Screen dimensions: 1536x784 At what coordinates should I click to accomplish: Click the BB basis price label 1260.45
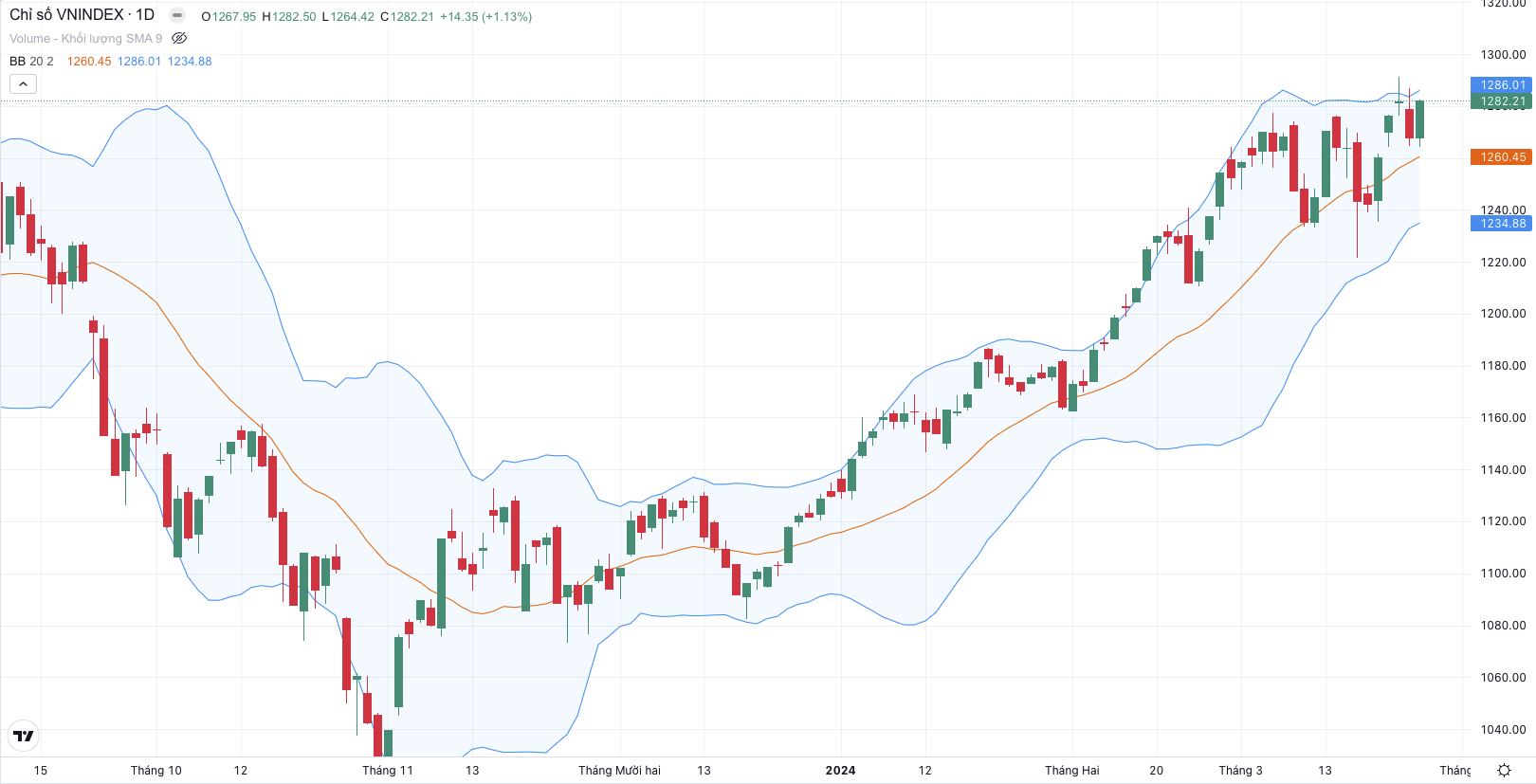[1503, 157]
